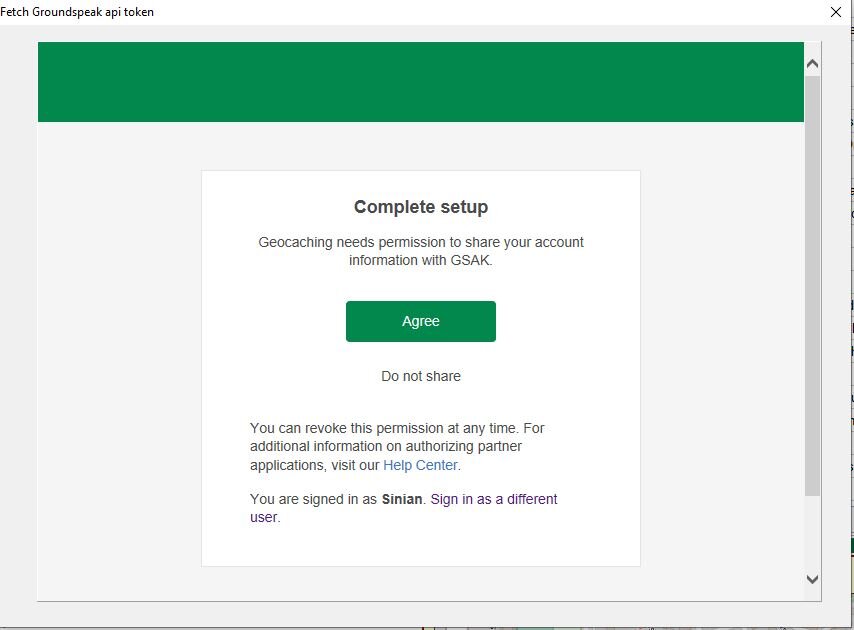
Task: Click the scrollbar down arrow
Action: pos(812,579)
